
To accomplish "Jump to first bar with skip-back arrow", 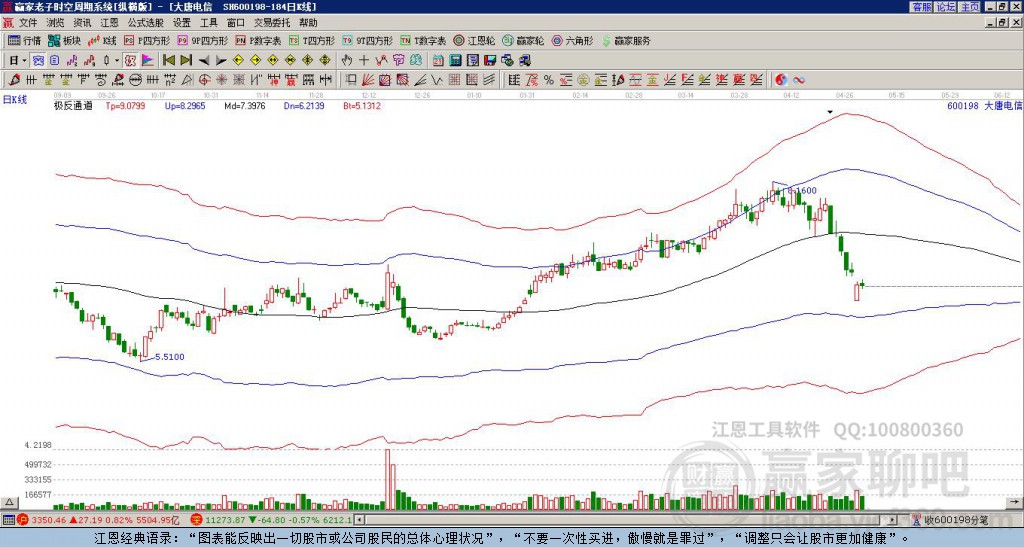I will [x=169, y=60].
